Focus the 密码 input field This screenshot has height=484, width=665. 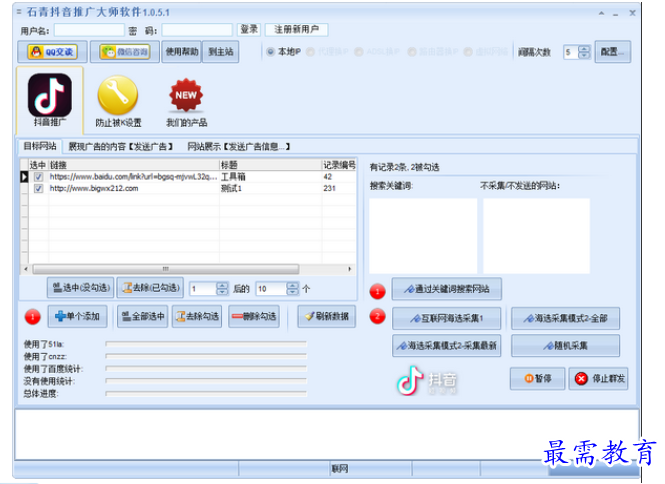tap(197, 30)
